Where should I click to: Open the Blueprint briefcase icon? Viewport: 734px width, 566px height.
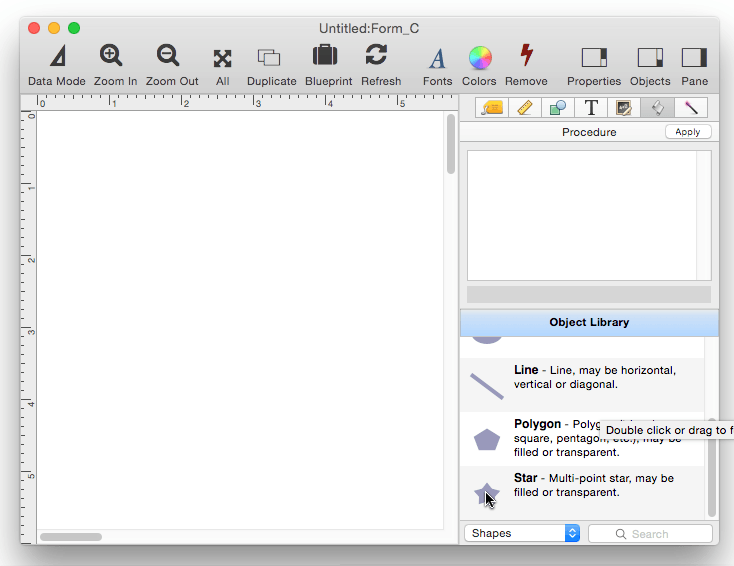(x=325, y=55)
